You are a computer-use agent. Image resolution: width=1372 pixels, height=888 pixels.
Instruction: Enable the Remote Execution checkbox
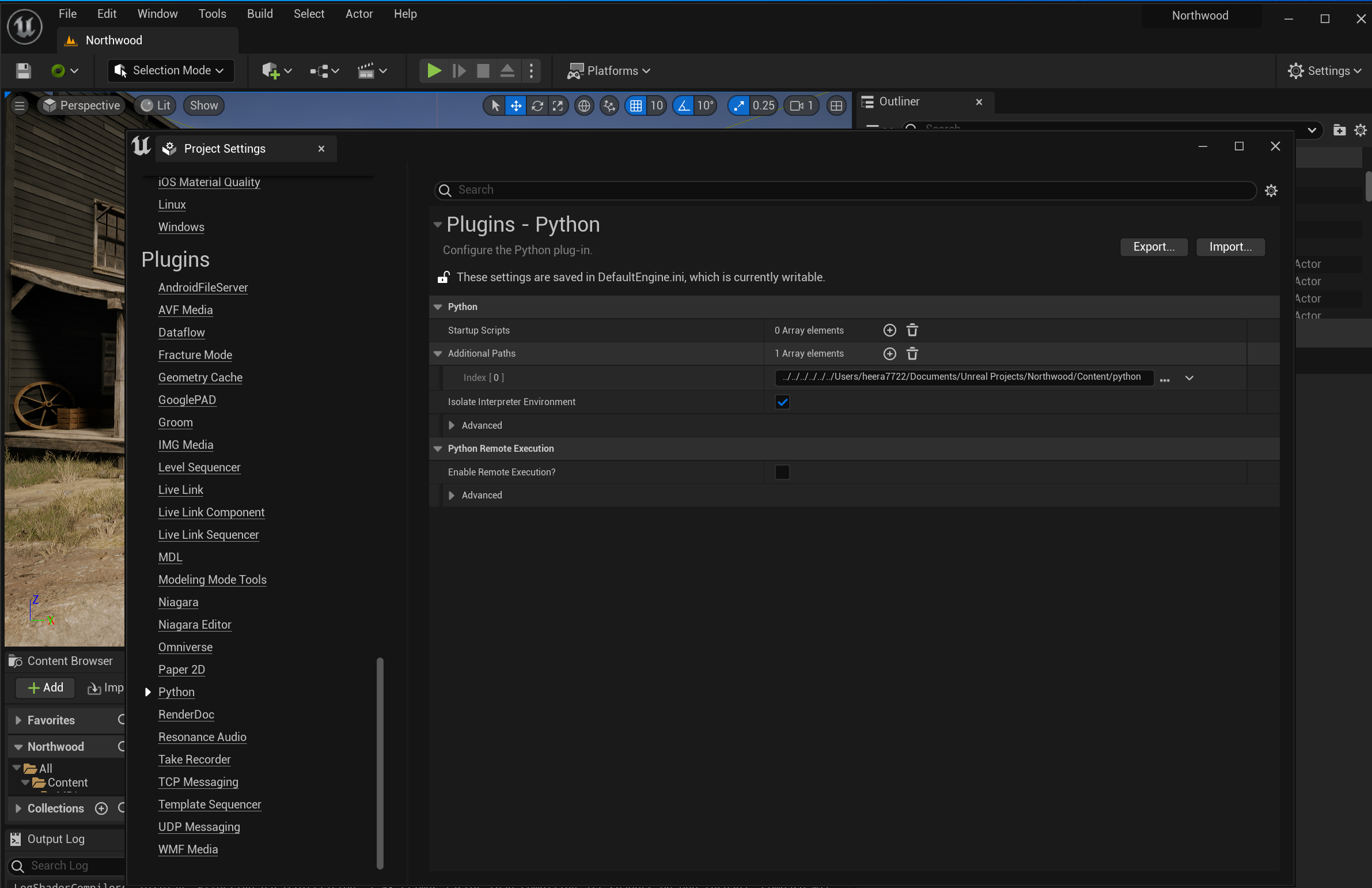(x=782, y=473)
